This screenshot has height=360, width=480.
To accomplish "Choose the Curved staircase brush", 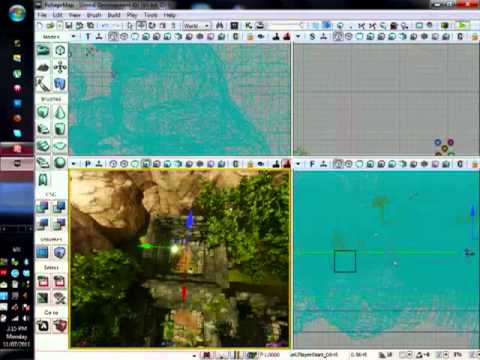I will coord(43,129).
